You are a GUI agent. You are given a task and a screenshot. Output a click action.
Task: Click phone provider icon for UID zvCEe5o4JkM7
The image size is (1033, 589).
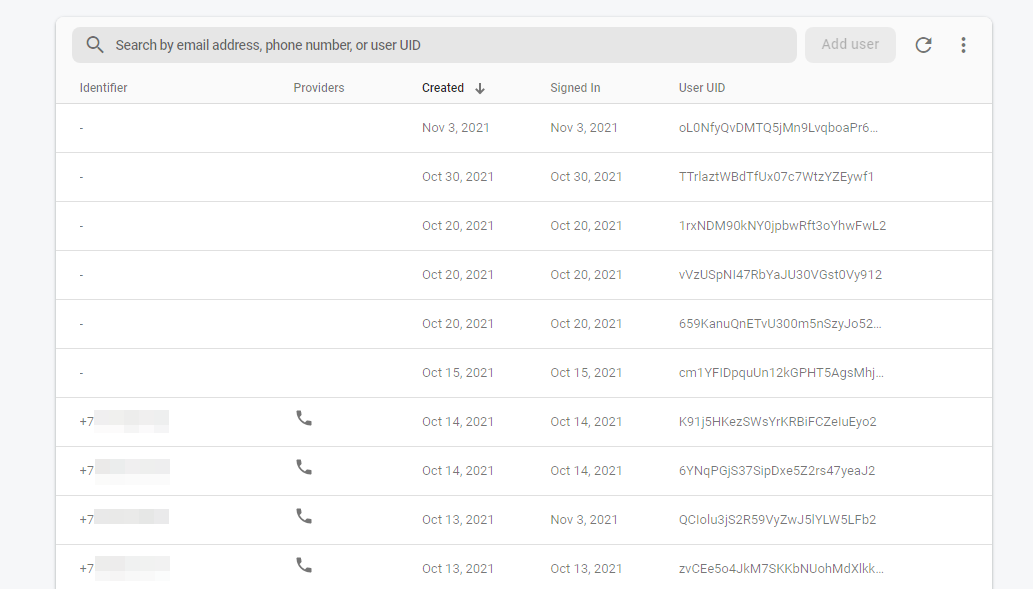304,565
